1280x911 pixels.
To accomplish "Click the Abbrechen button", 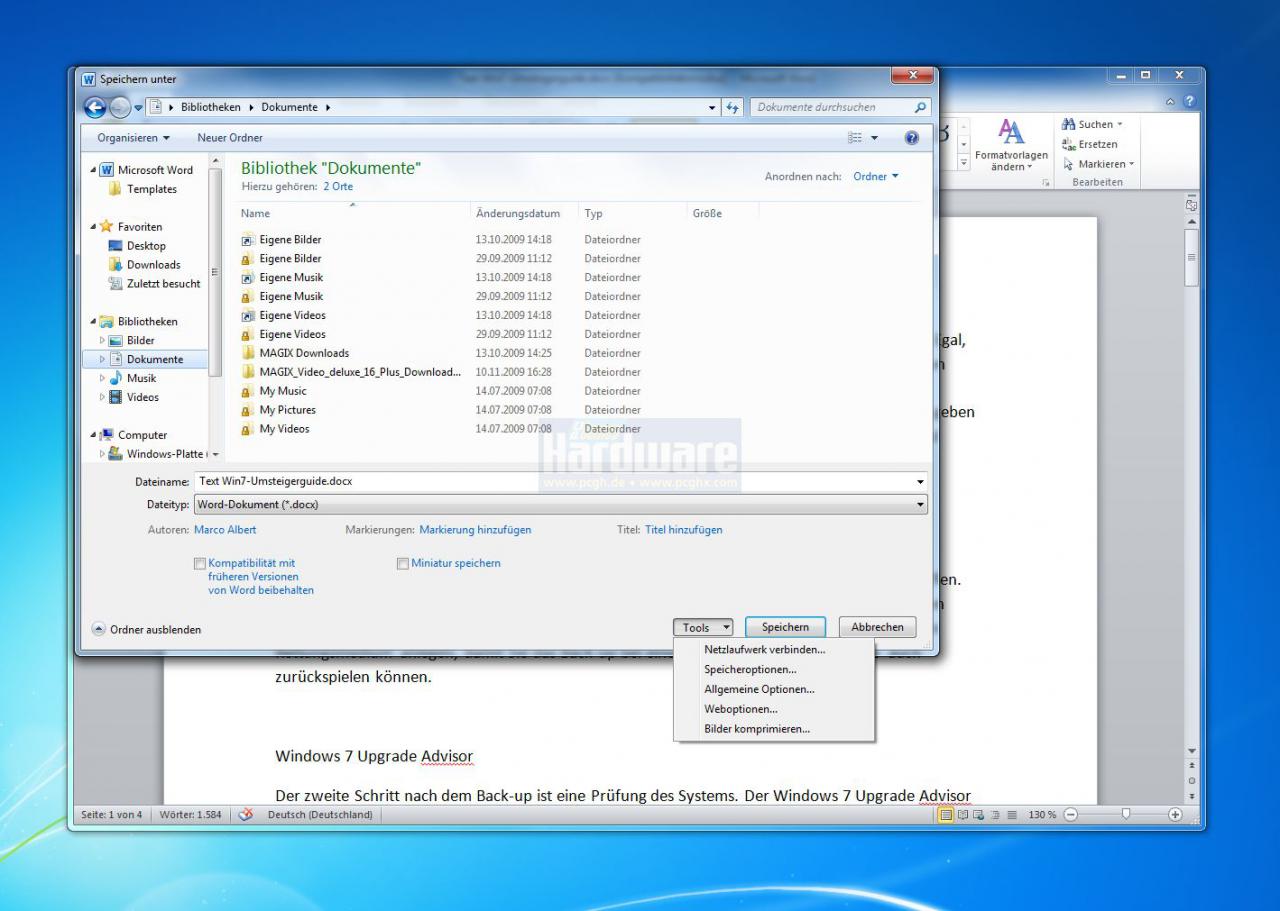I will coord(877,627).
